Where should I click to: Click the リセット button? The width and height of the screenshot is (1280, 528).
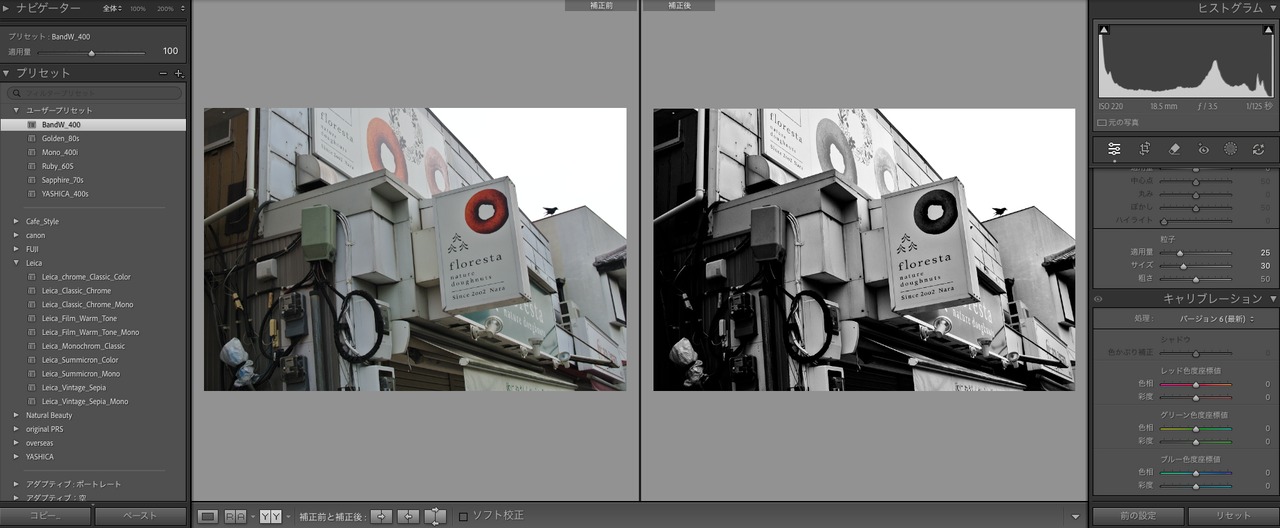point(1232,516)
